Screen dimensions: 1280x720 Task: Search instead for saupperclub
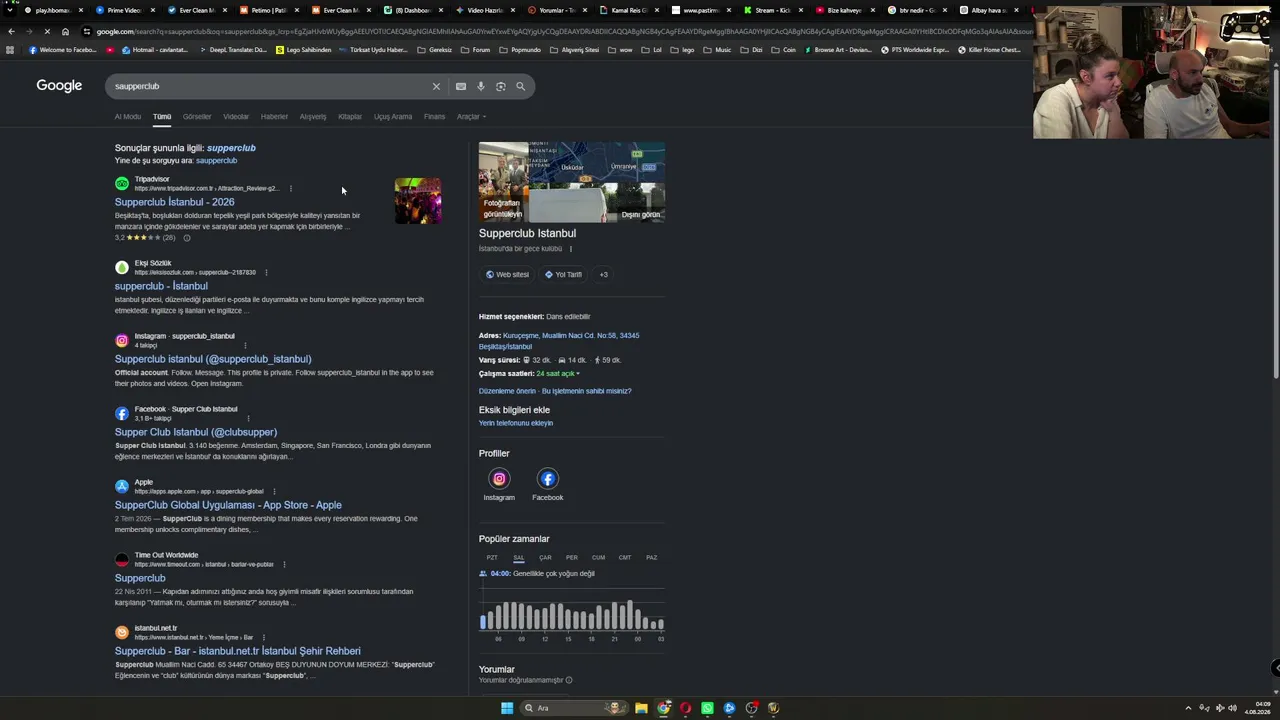[x=217, y=161]
